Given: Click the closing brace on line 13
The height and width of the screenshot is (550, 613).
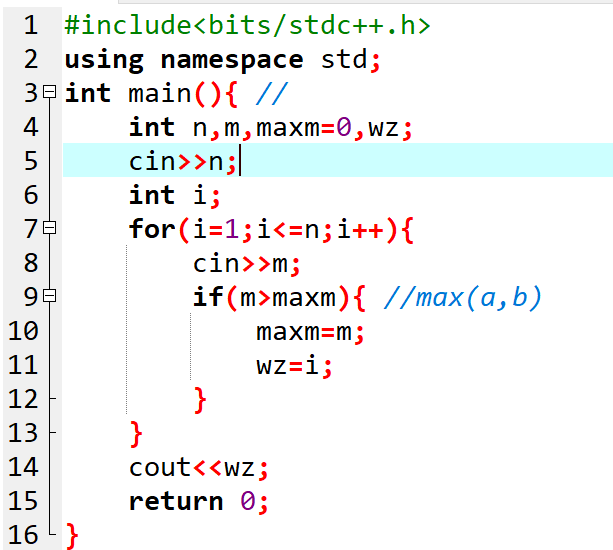Looking at the screenshot, I should [136, 434].
